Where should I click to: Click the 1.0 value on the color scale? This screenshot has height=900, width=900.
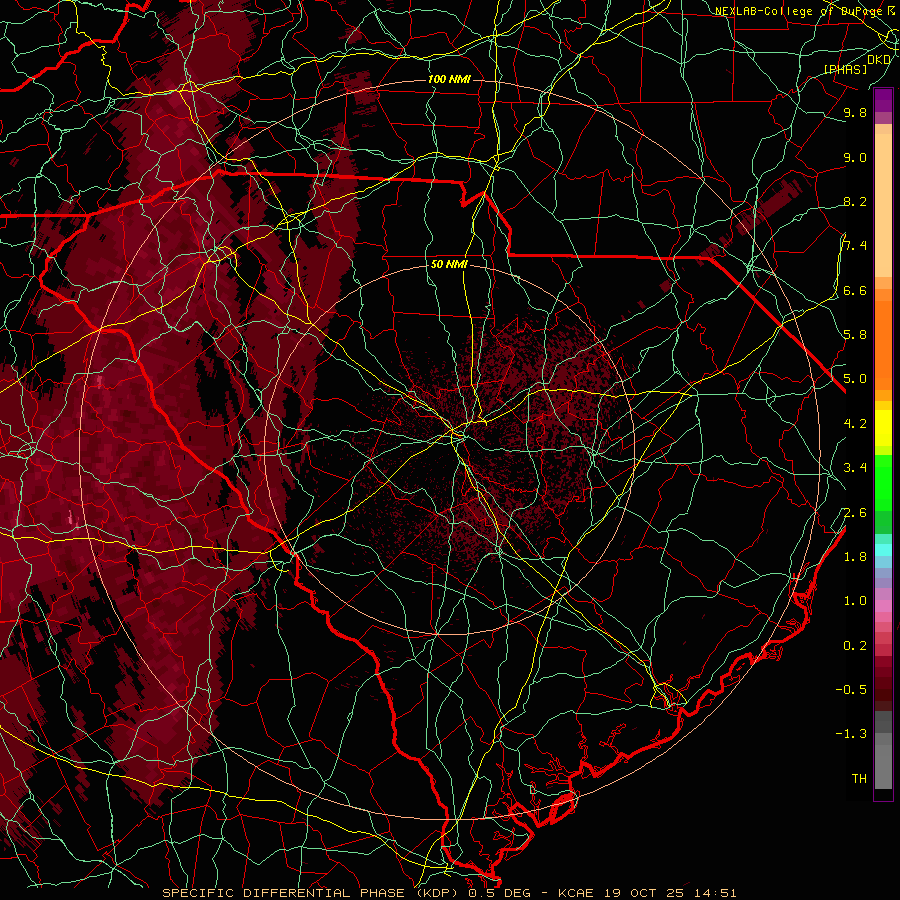point(855,601)
